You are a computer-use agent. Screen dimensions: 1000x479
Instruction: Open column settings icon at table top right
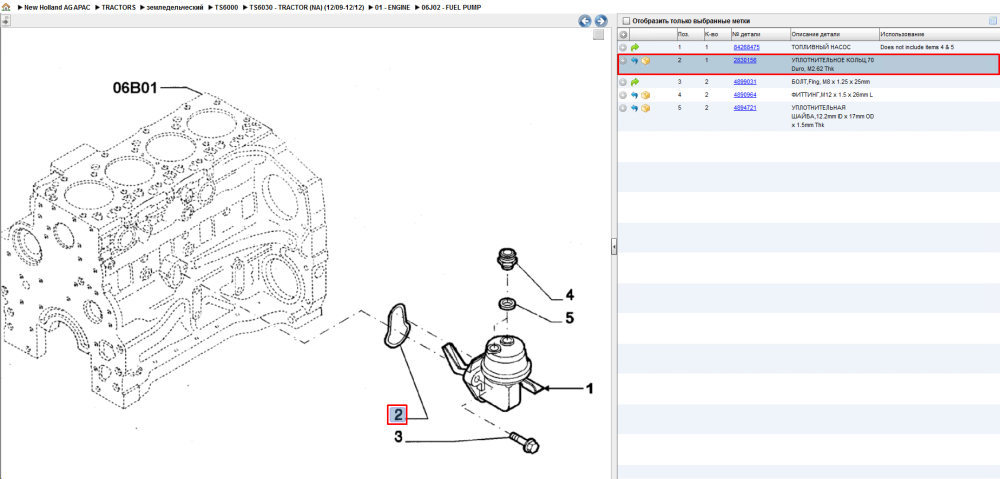pos(992,20)
